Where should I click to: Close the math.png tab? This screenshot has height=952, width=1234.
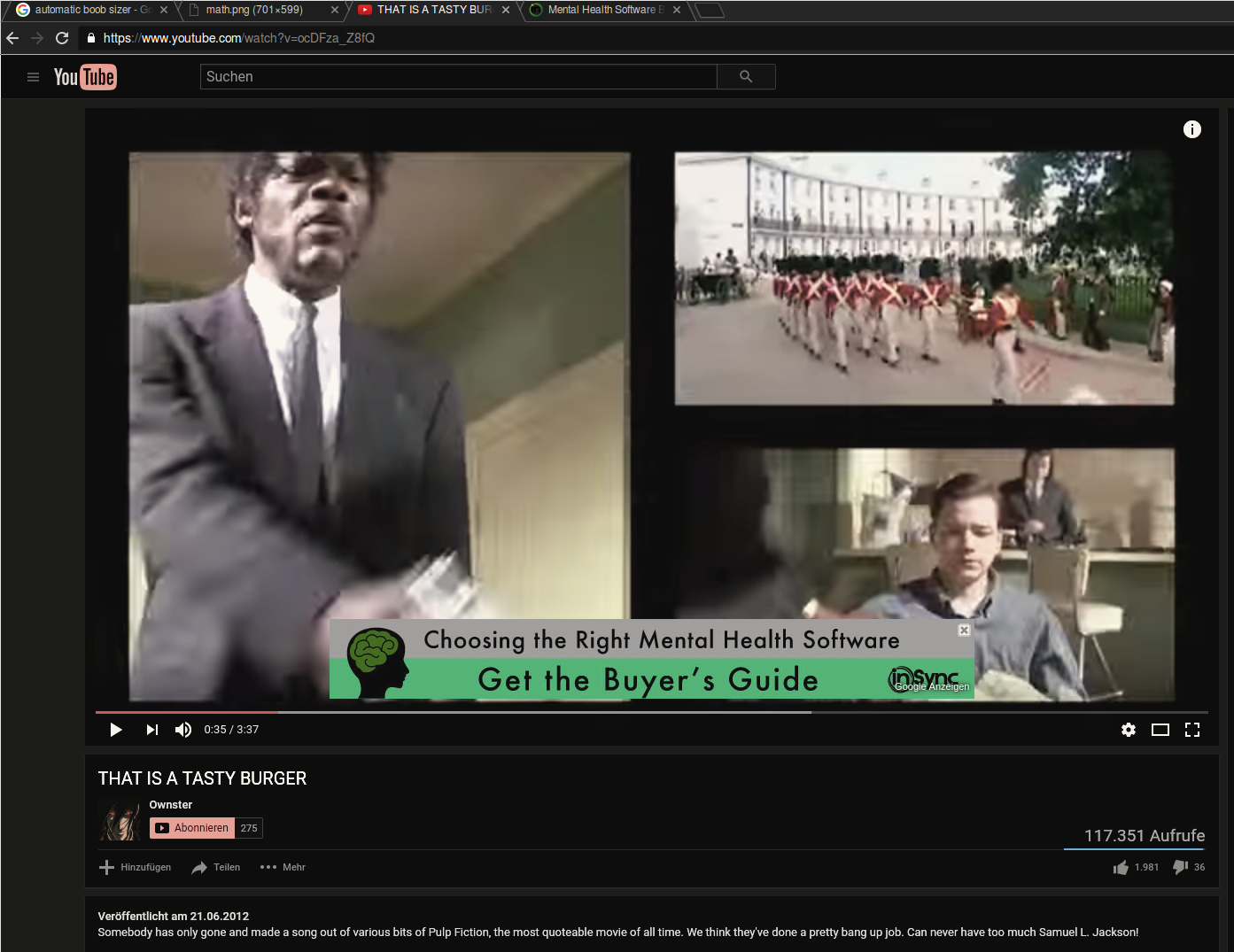point(335,10)
